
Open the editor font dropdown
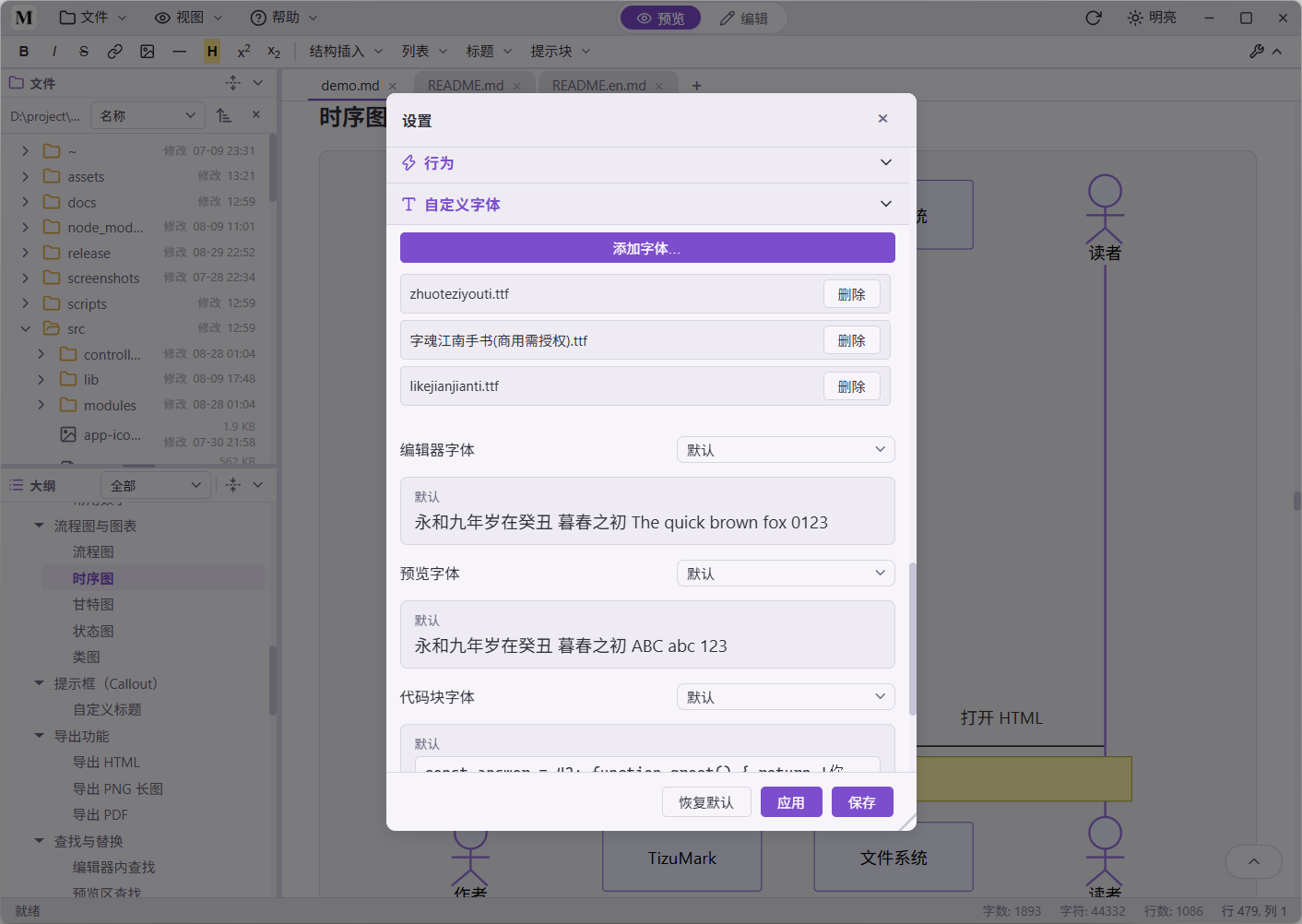(x=786, y=450)
